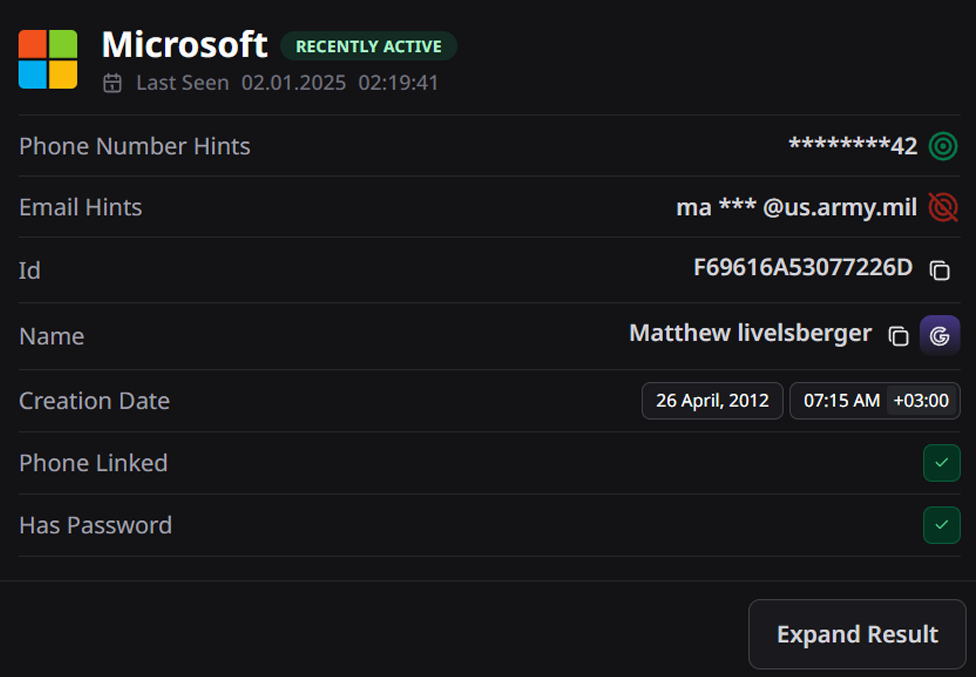Click the red crossed target icon for Email Hints
The height and width of the screenshot is (677, 976).
[943, 207]
